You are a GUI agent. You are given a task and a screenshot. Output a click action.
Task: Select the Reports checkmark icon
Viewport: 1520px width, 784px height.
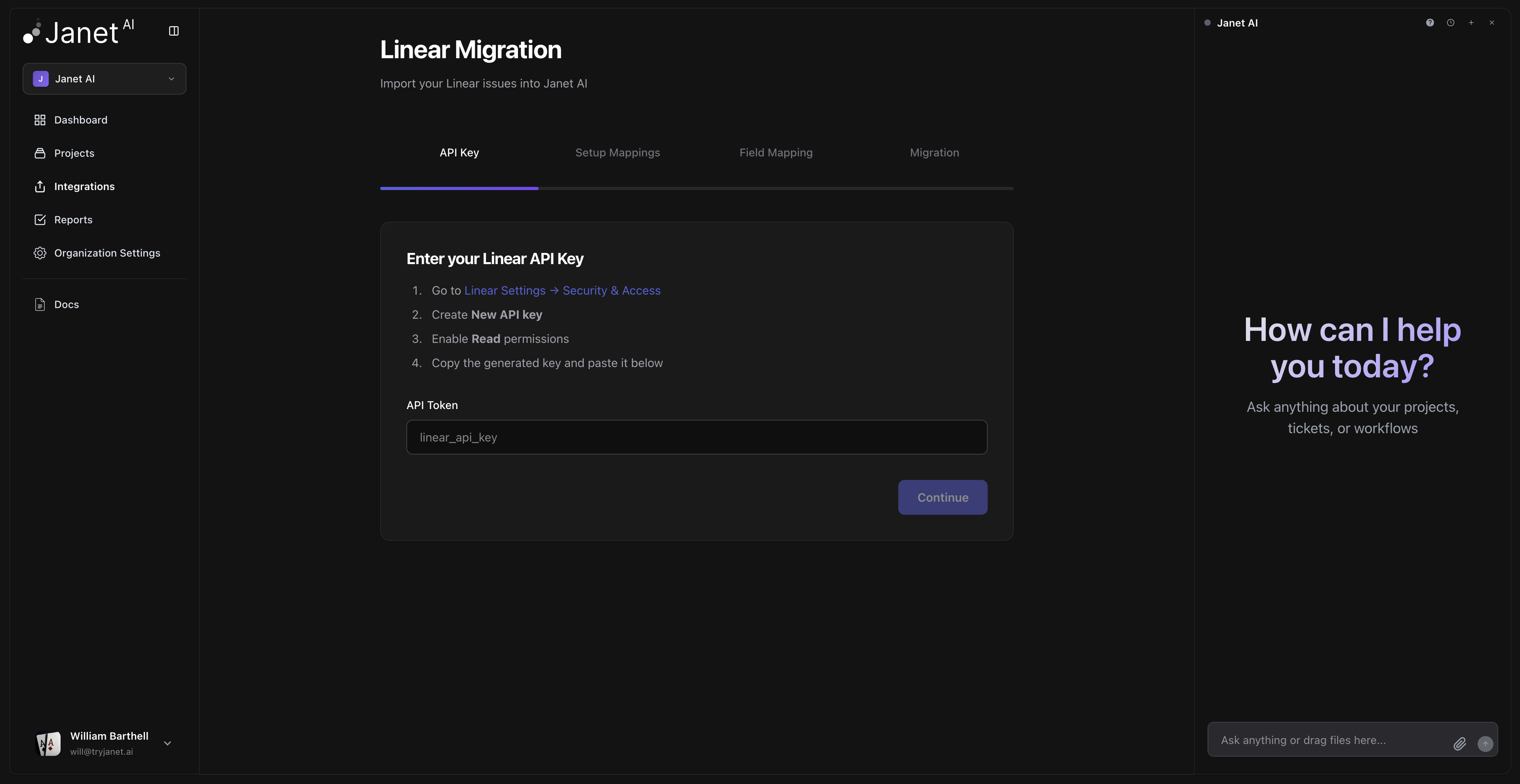point(40,219)
